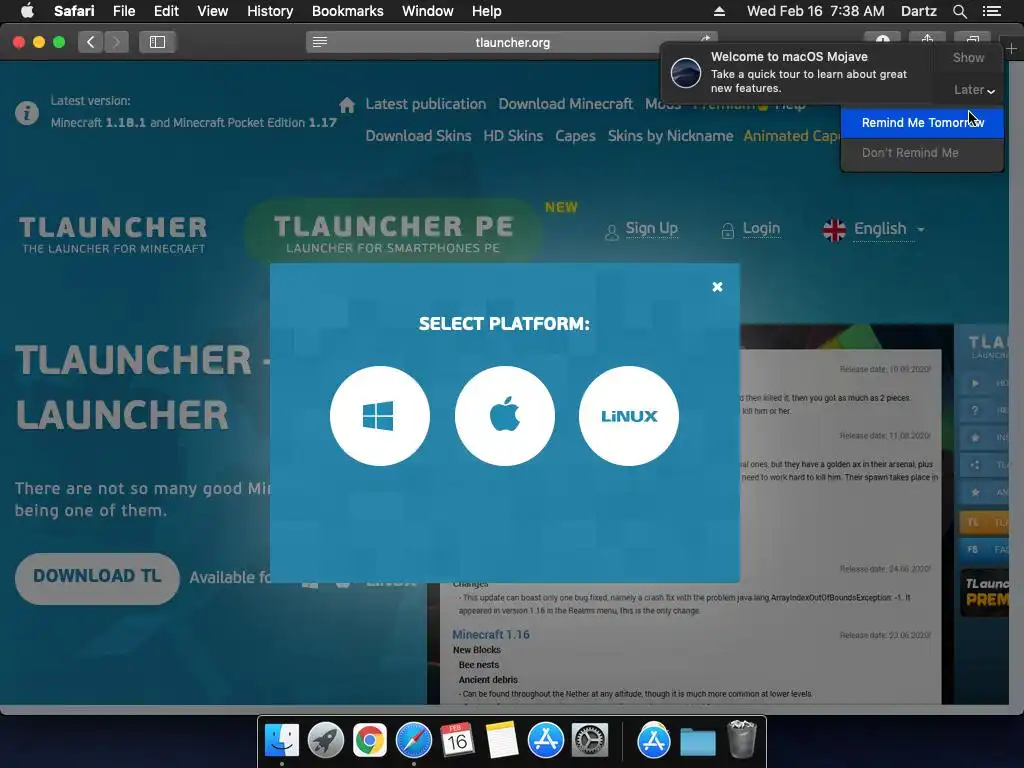Open Skins by Nickname link
Viewport: 1024px width, 768px height.
pos(670,136)
